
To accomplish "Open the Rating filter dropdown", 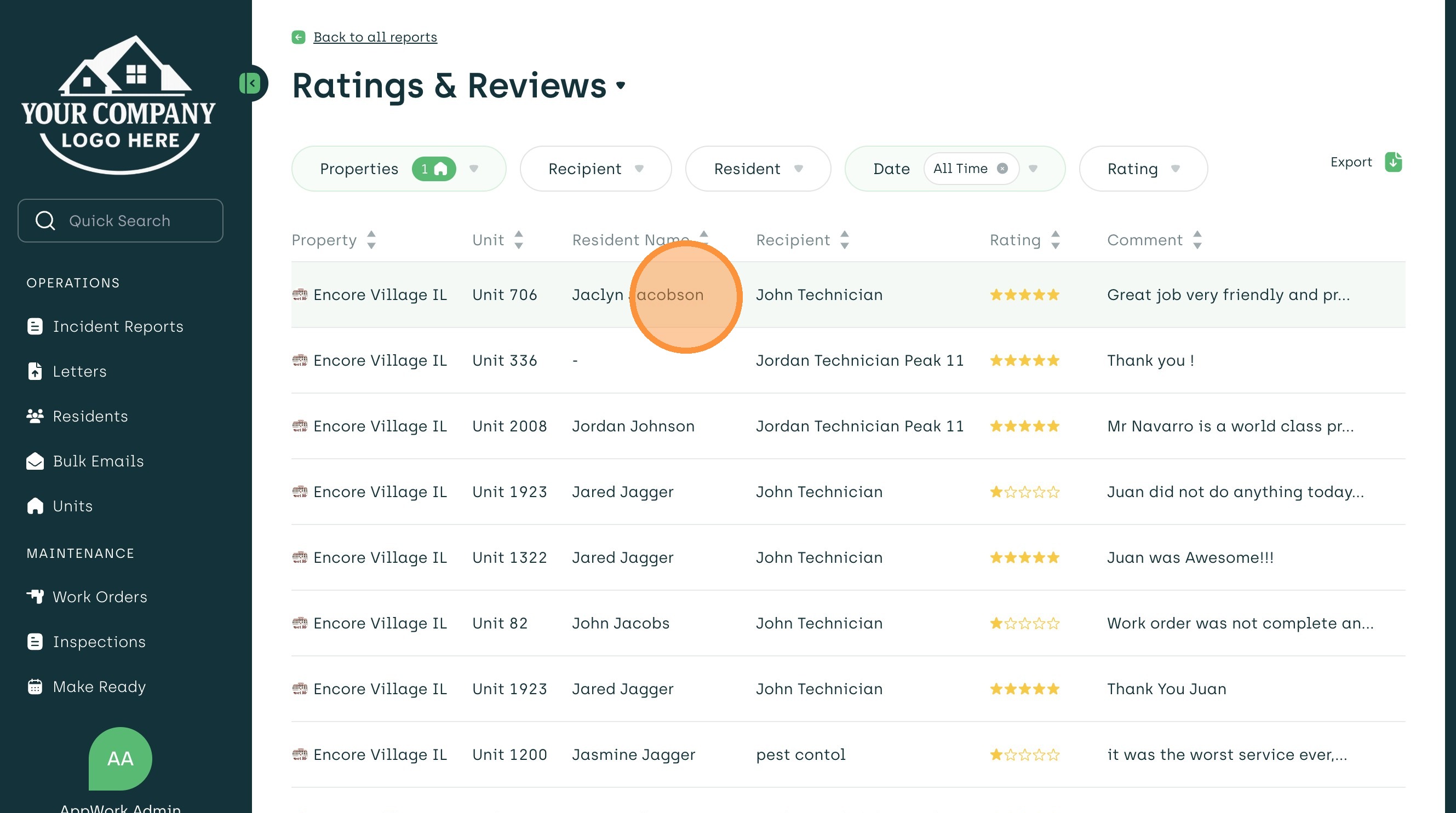I will click(x=1175, y=169).
